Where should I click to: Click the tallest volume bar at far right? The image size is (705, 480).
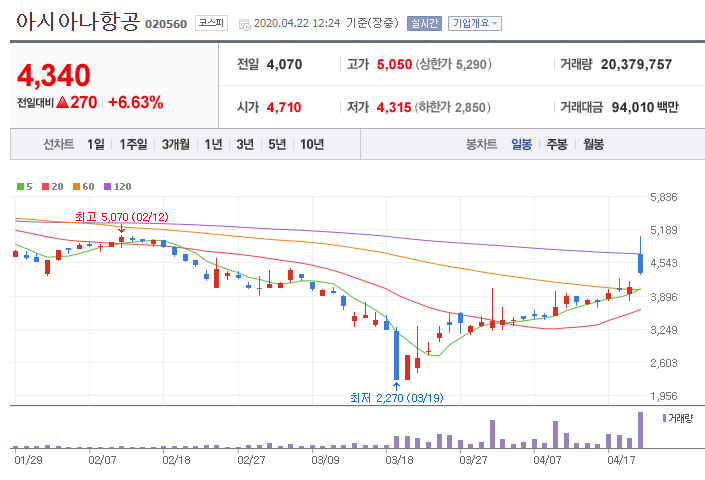tap(640, 430)
